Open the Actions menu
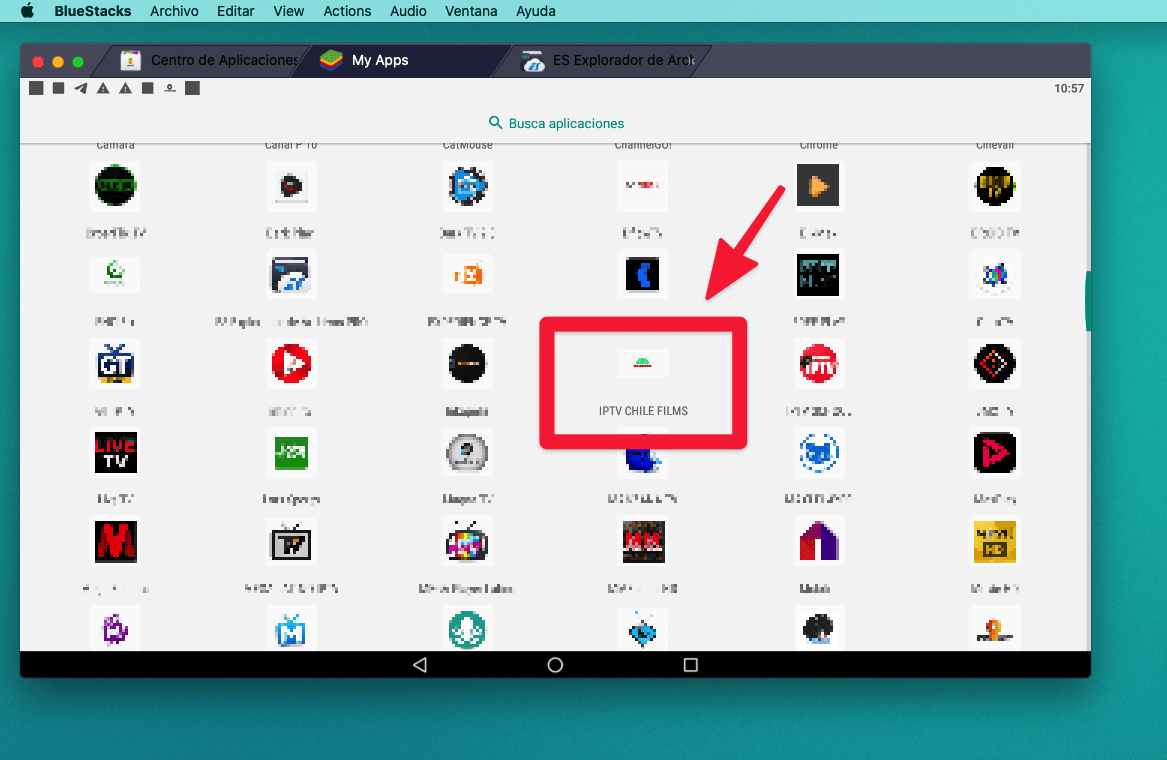This screenshot has height=760, width=1167. [347, 11]
